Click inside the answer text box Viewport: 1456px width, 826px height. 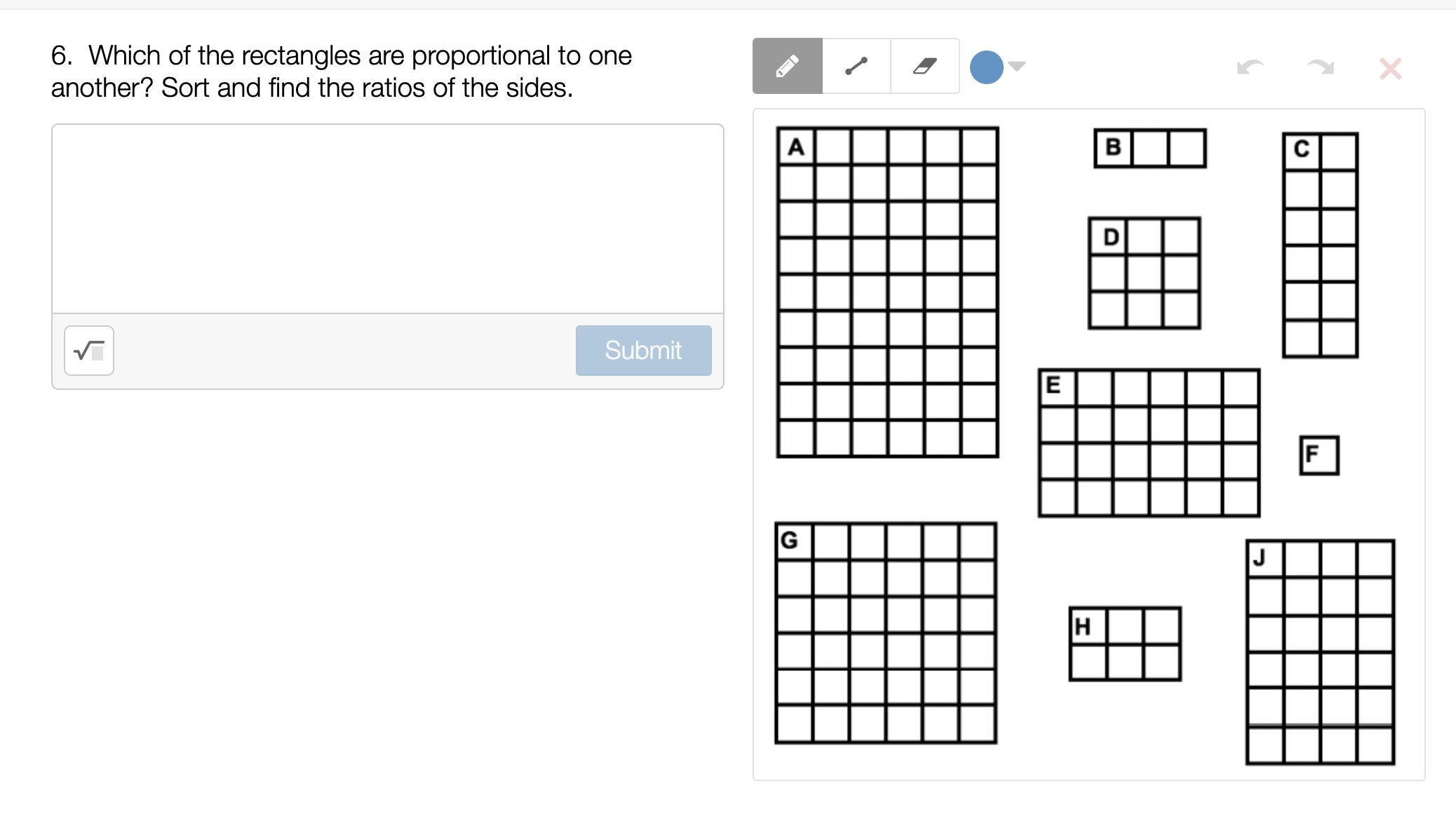click(x=387, y=219)
